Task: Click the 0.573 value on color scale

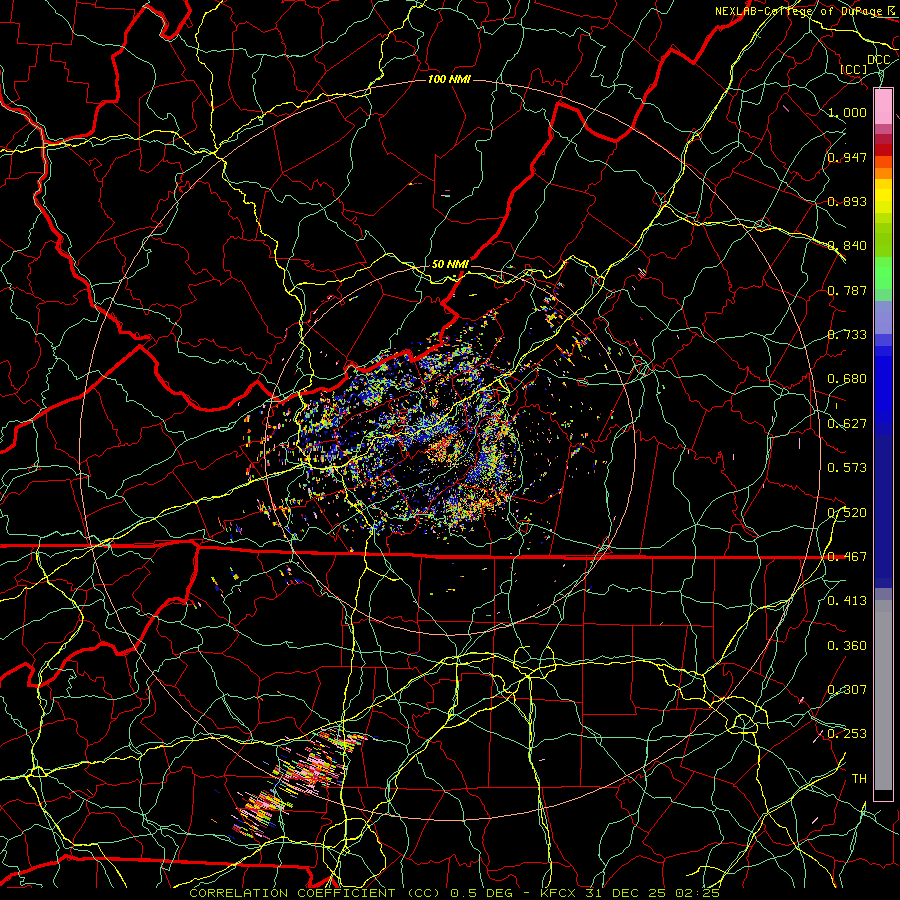Action: [847, 468]
